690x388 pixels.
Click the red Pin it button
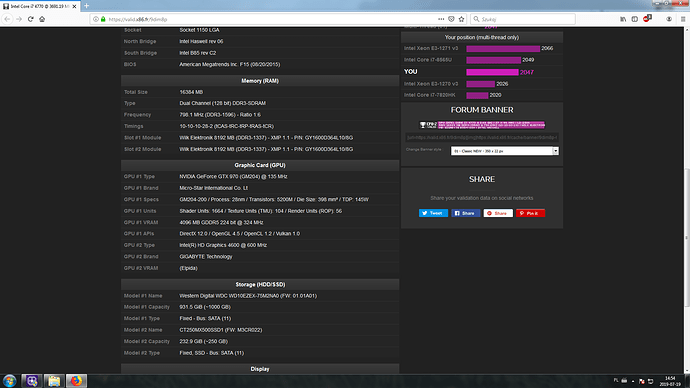pyautogui.click(x=530, y=213)
